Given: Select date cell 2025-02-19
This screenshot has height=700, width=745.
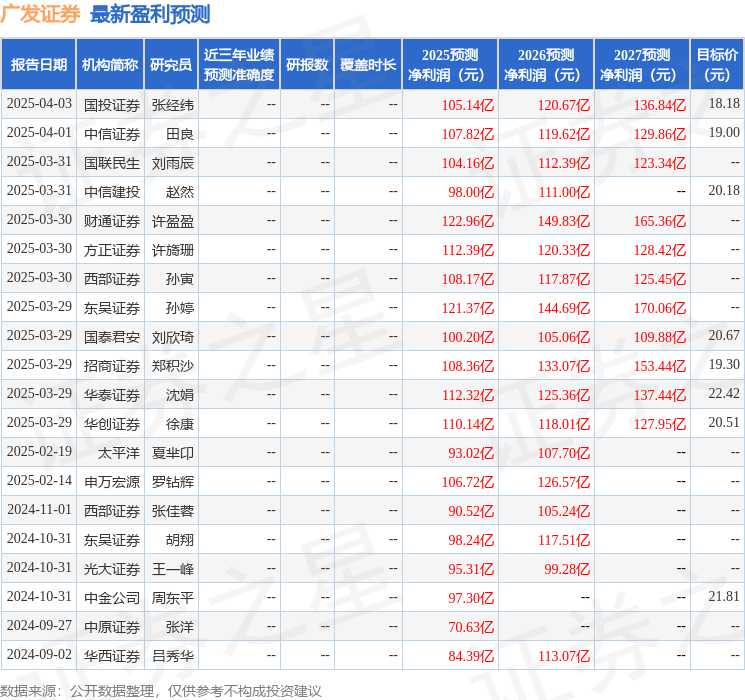Looking at the screenshot, I should (39, 451).
